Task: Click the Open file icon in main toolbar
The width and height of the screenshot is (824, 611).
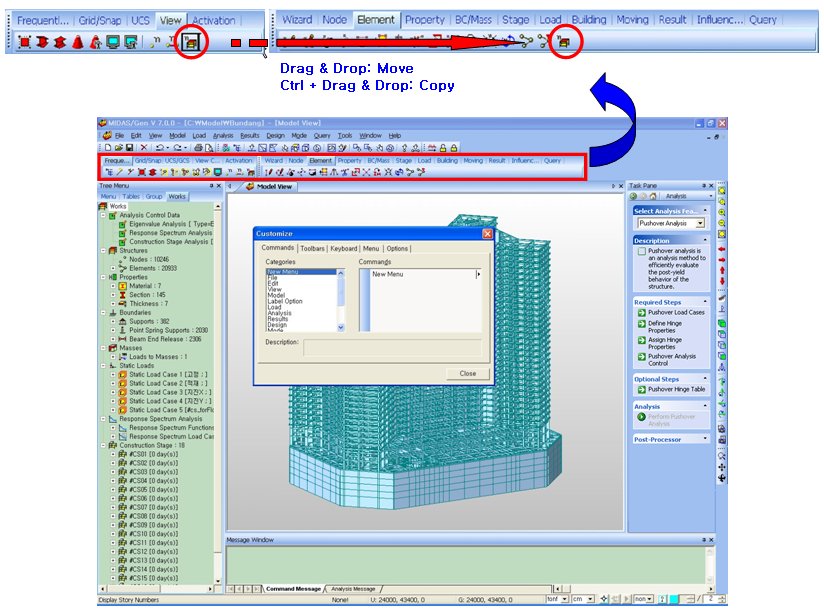Action: [117, 147]
